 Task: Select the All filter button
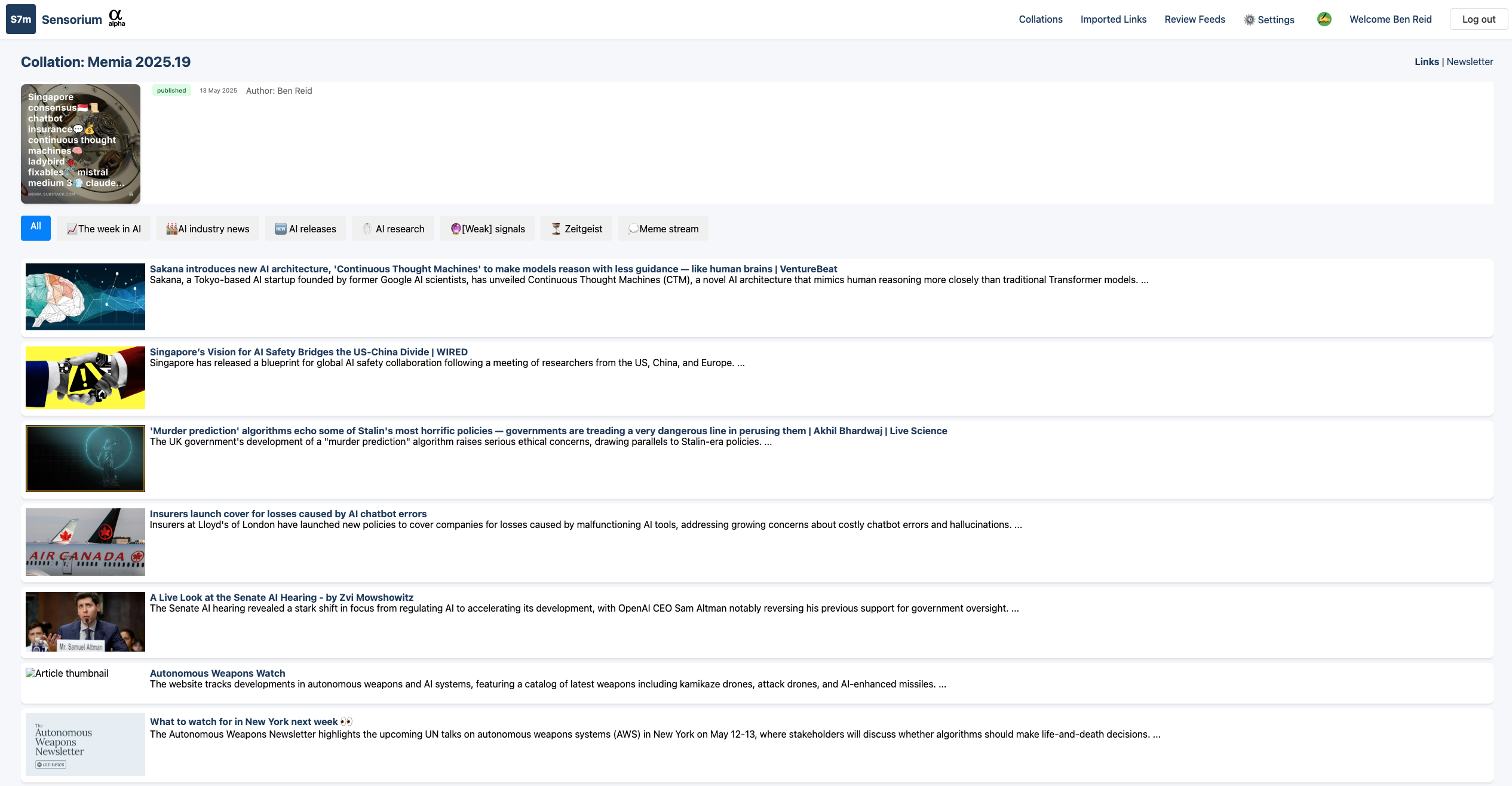tap(36, 227)
